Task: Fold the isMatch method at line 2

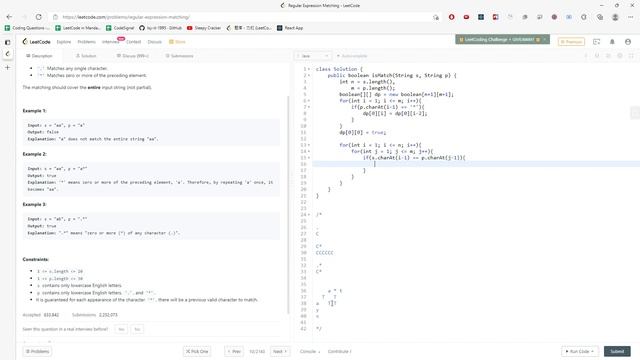Action: pos(309,76)
